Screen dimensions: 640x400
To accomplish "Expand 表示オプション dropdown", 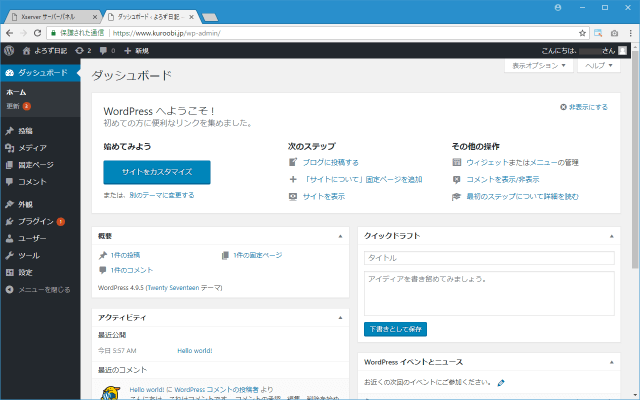I will tap(540, 65).
